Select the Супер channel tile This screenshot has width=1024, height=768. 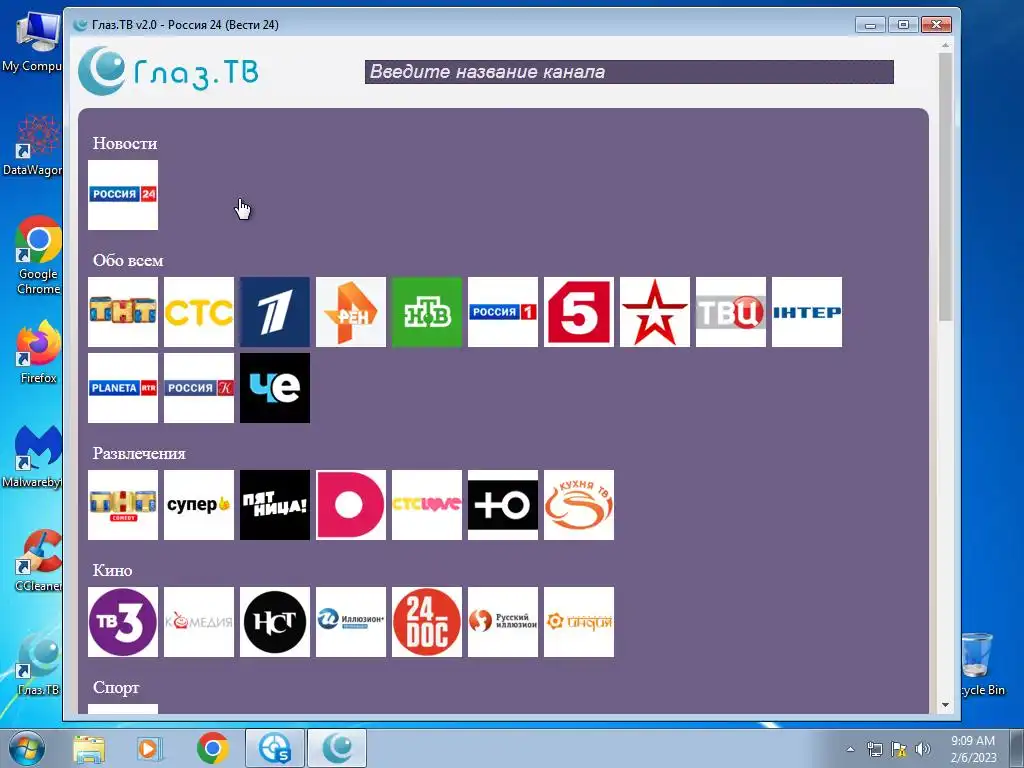coord(199,505)
